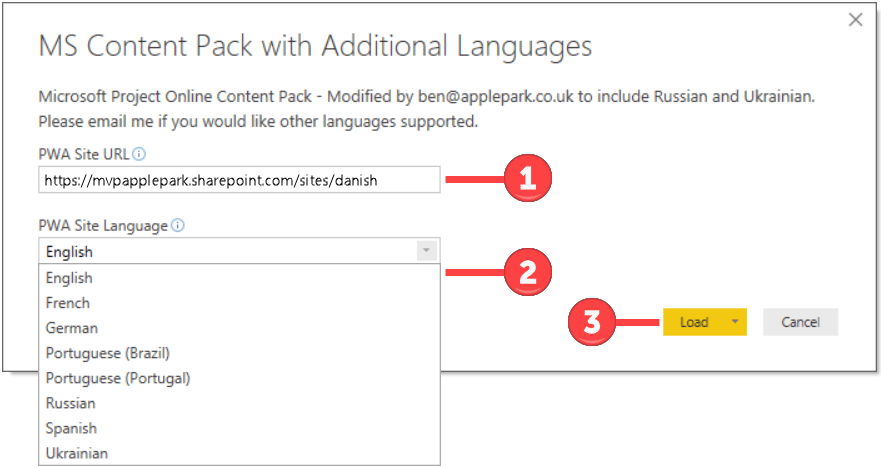Viewport: 881px width, 468px height.
Task: Click the PWA Site Language combo box showing English
Action: coord(239,251)
